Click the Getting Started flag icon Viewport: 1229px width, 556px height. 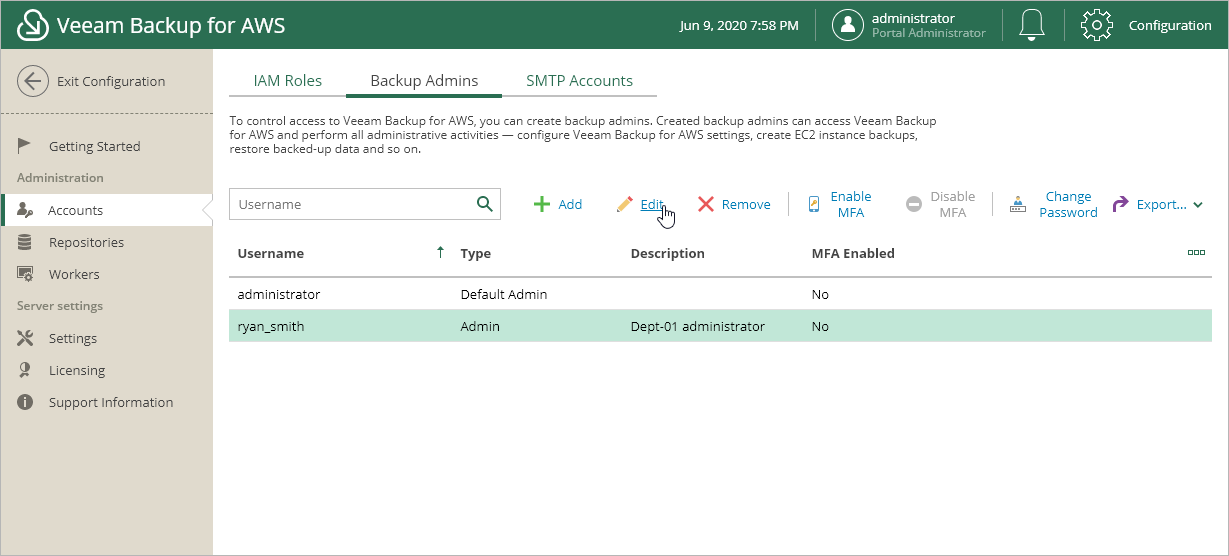[x=25, y=146]
